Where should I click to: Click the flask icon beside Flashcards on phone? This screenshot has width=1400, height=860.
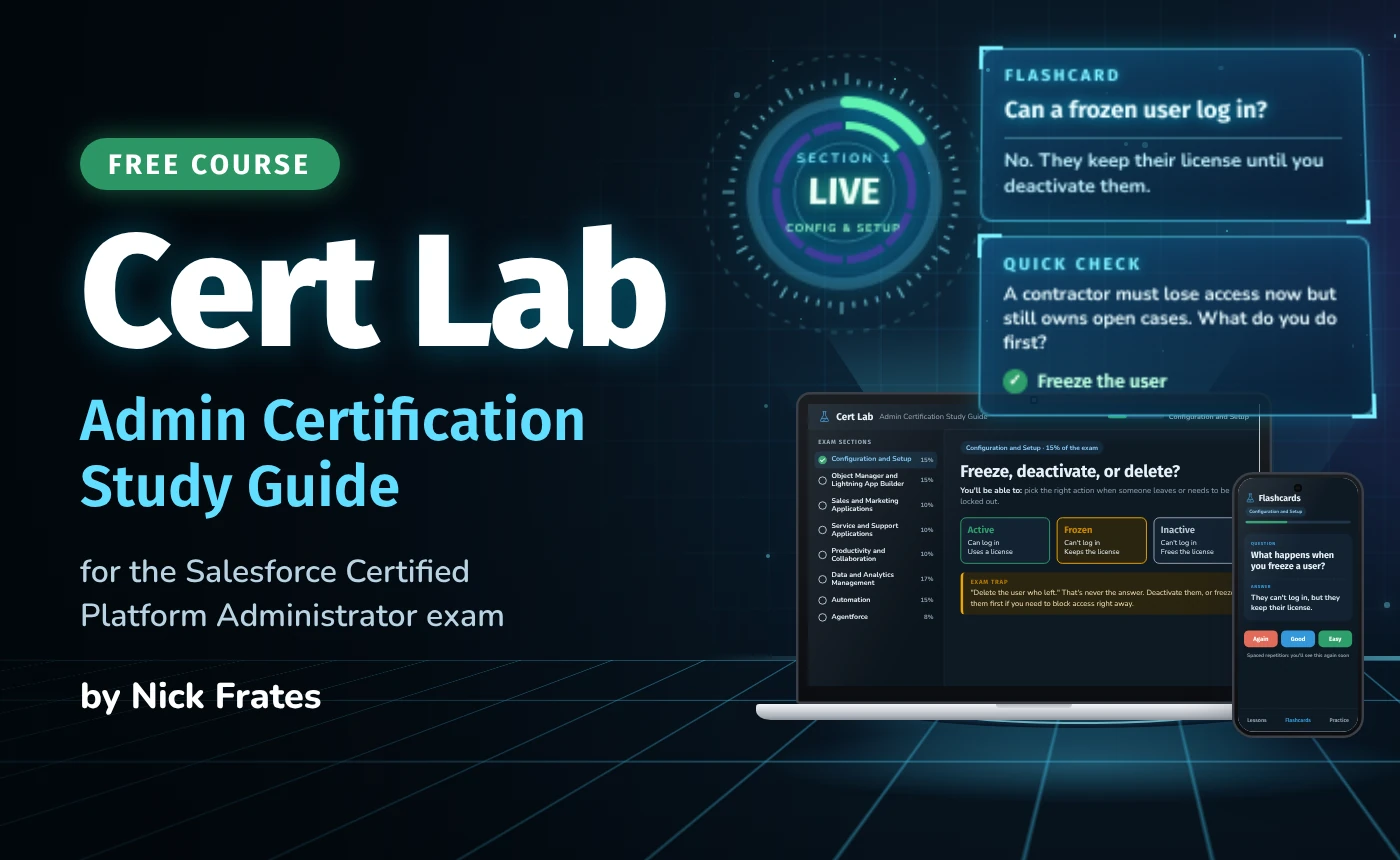click(x=1250, y=497)
